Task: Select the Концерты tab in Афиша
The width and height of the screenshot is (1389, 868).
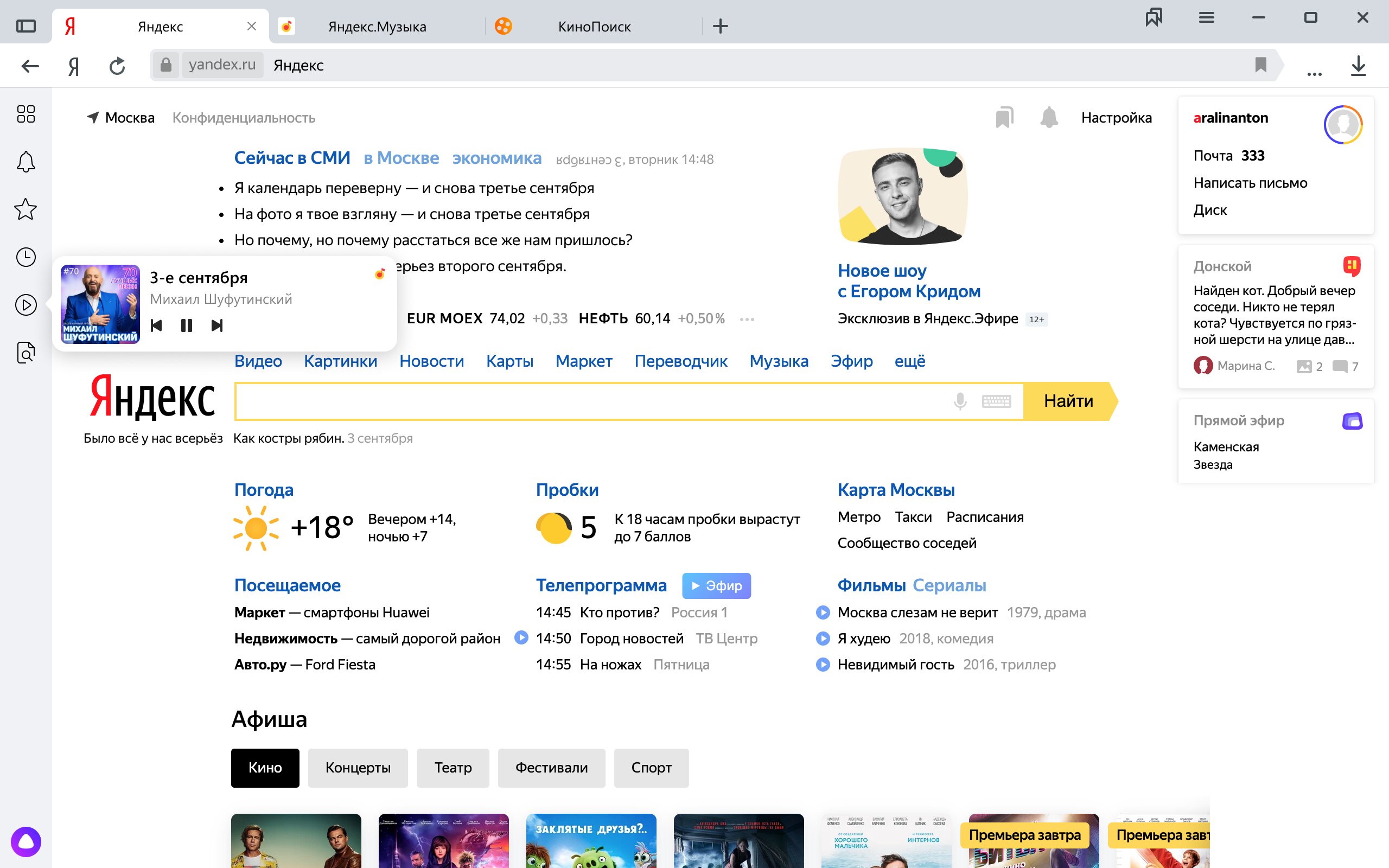Action: tap(358, 768)
